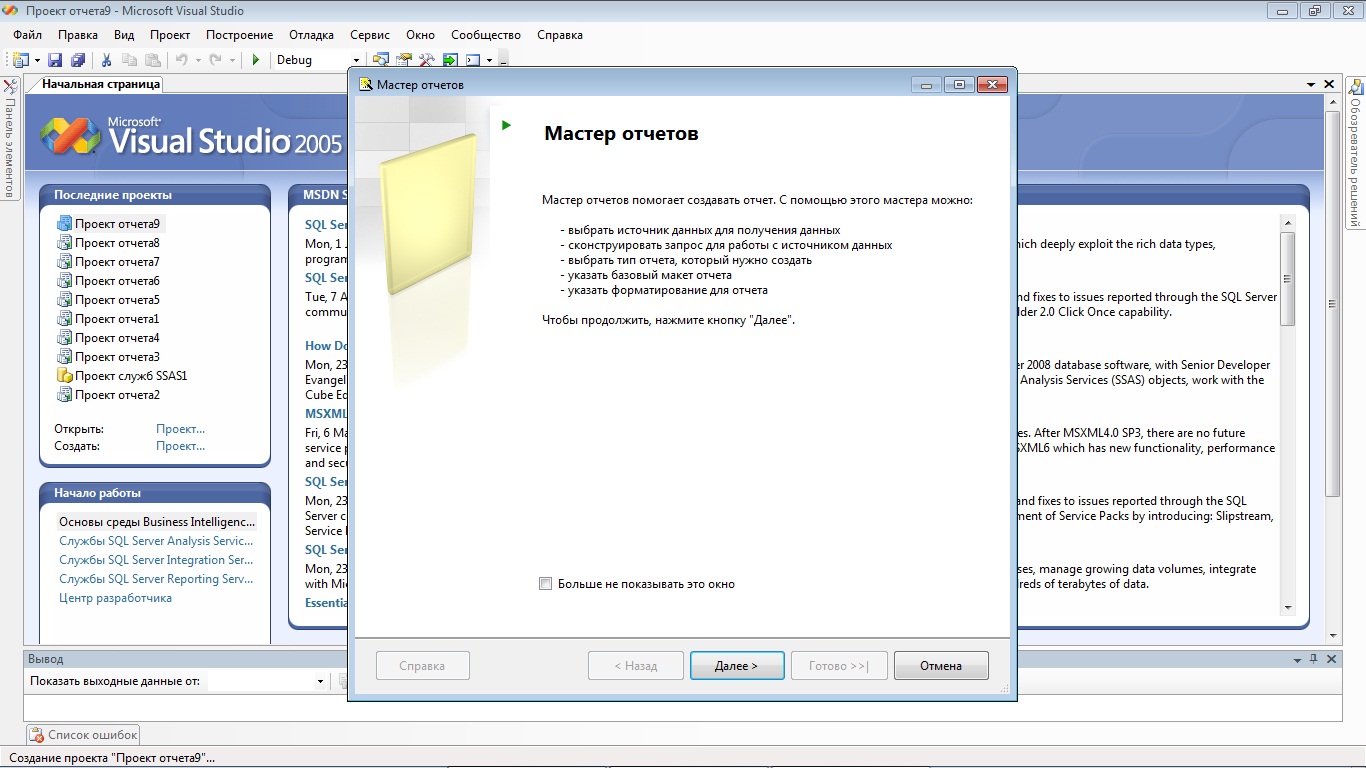Open the Построение menu

tap(240, 35)
